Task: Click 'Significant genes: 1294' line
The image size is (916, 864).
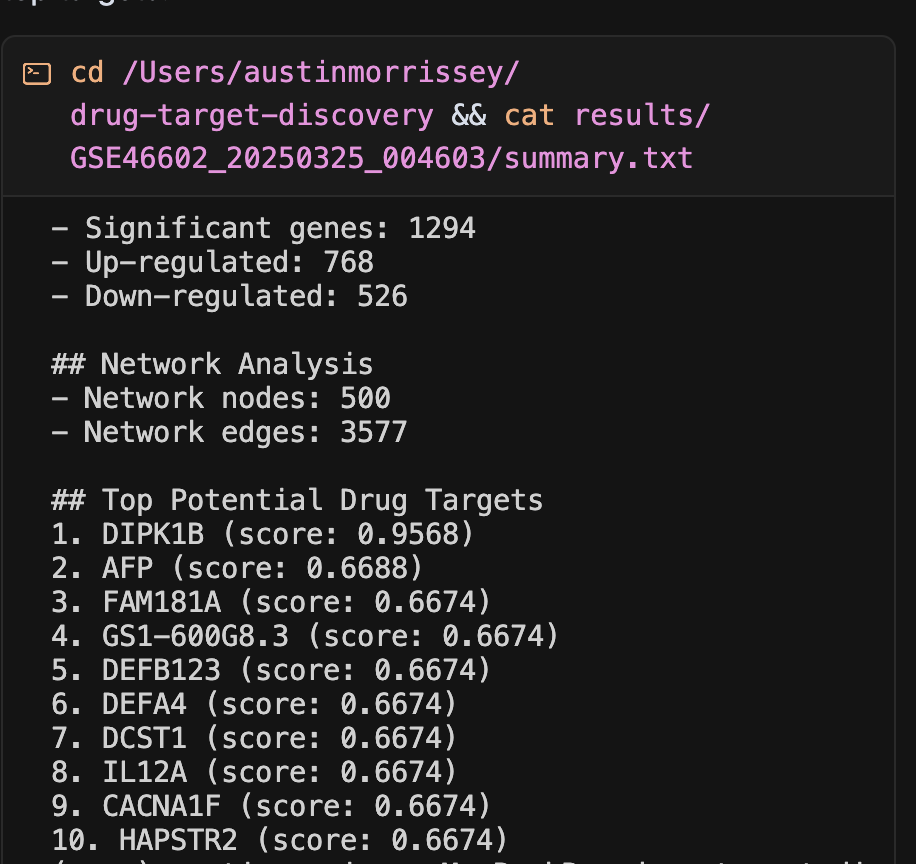Action: point(263,228)
